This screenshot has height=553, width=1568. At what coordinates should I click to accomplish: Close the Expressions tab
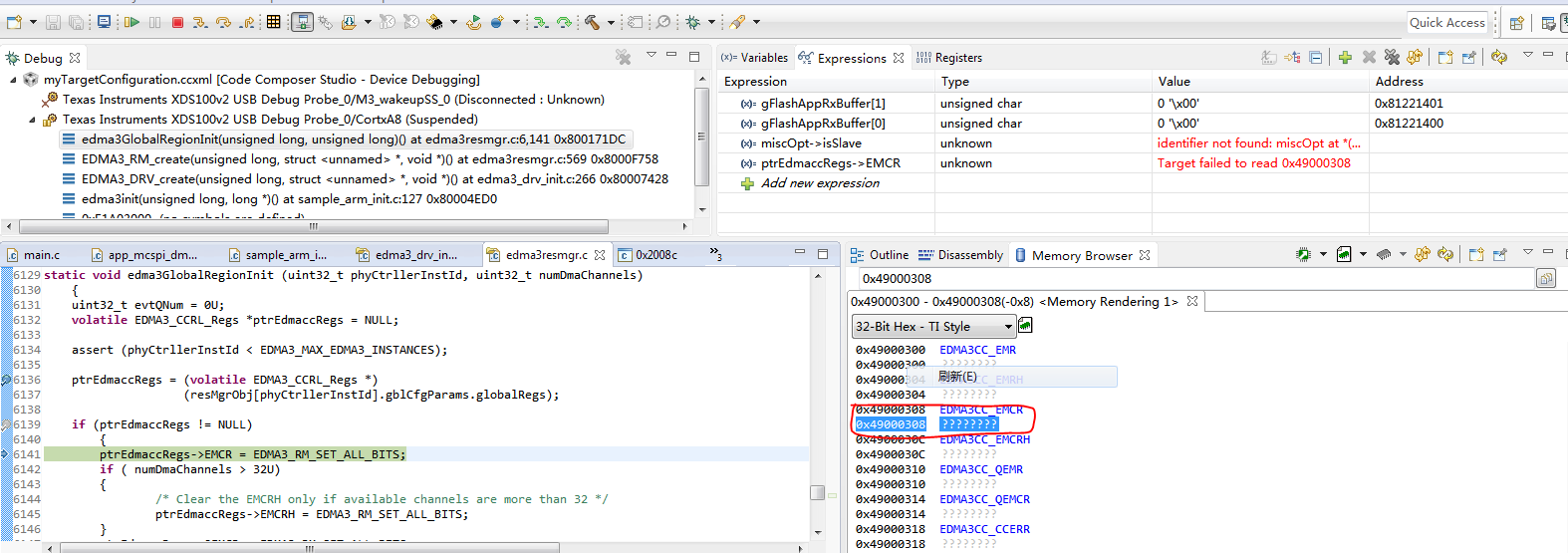tap(899, 58)
